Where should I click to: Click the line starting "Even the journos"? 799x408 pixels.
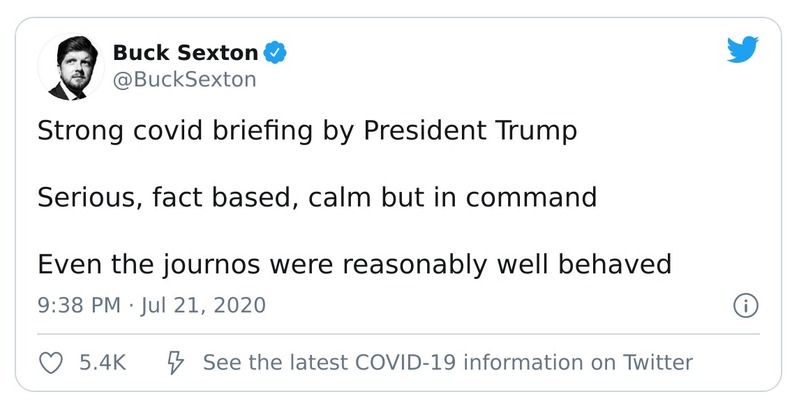pyautogui.click(x=351, y=264)
